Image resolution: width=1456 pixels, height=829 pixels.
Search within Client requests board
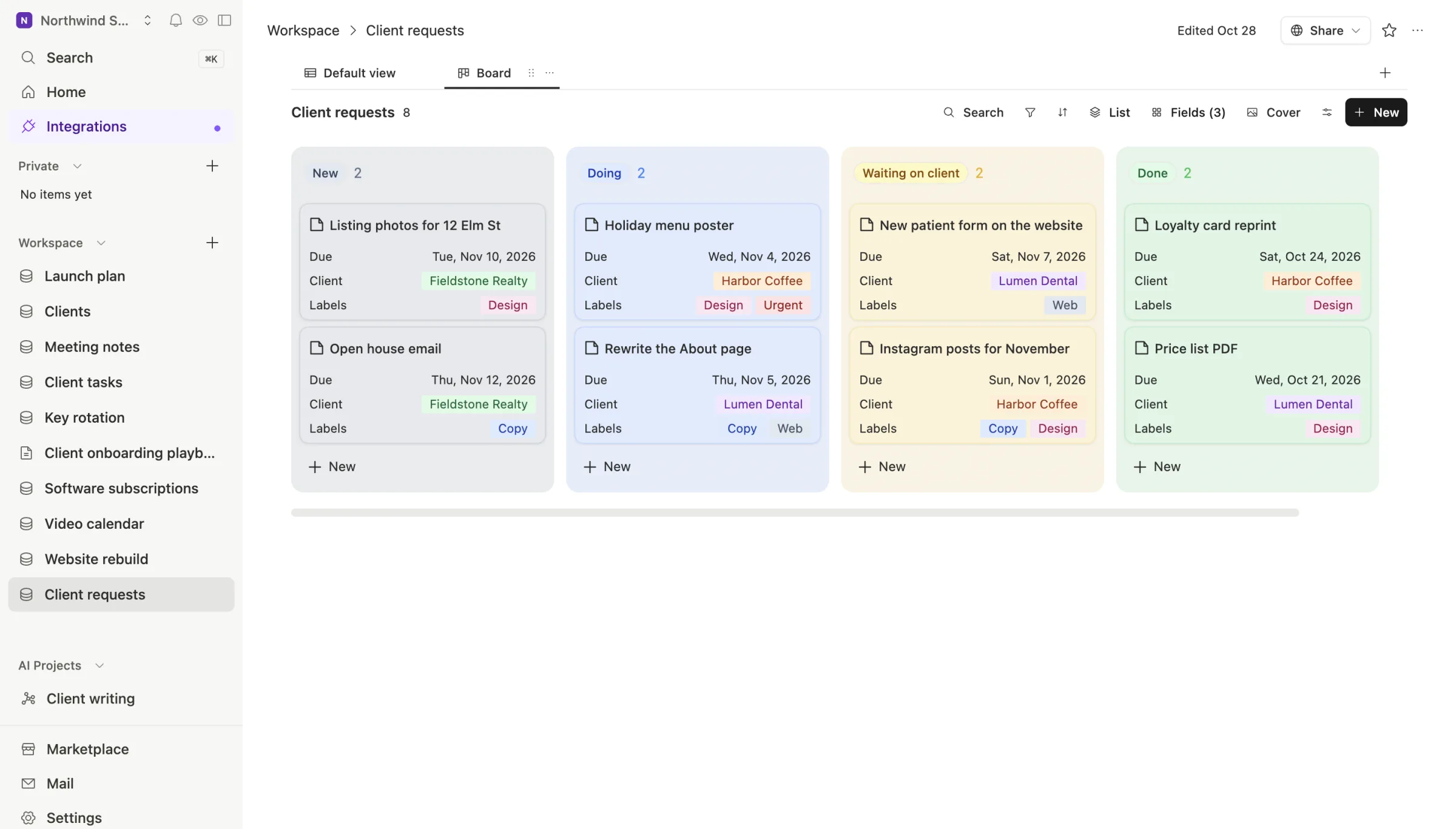[x=974, y=113]
